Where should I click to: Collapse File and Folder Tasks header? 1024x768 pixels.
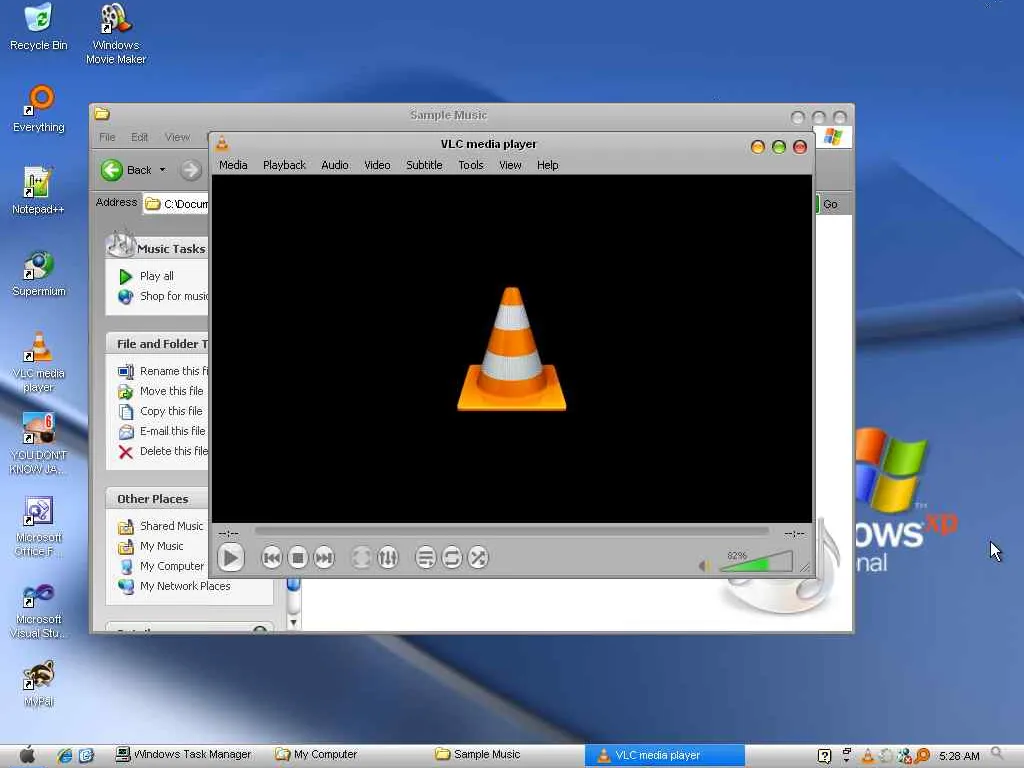[157, 344]
